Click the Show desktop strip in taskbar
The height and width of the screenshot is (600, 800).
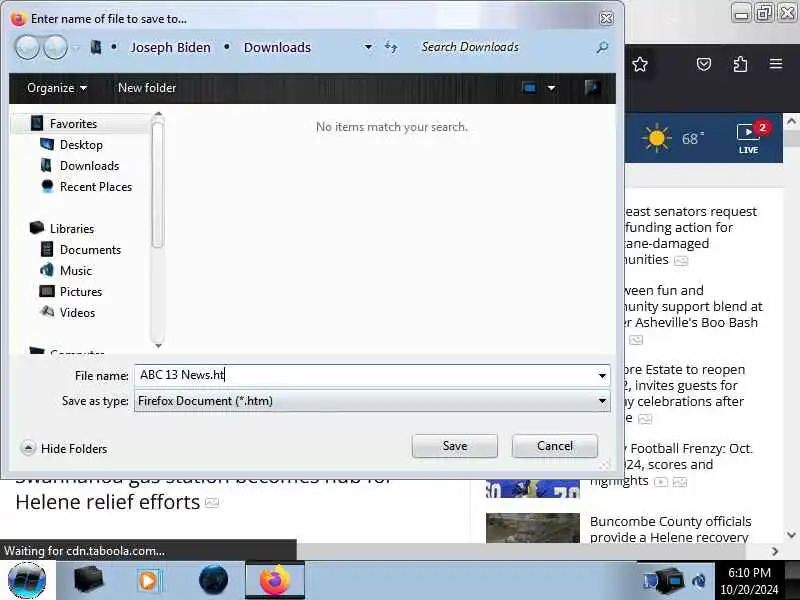coord(792,581)
